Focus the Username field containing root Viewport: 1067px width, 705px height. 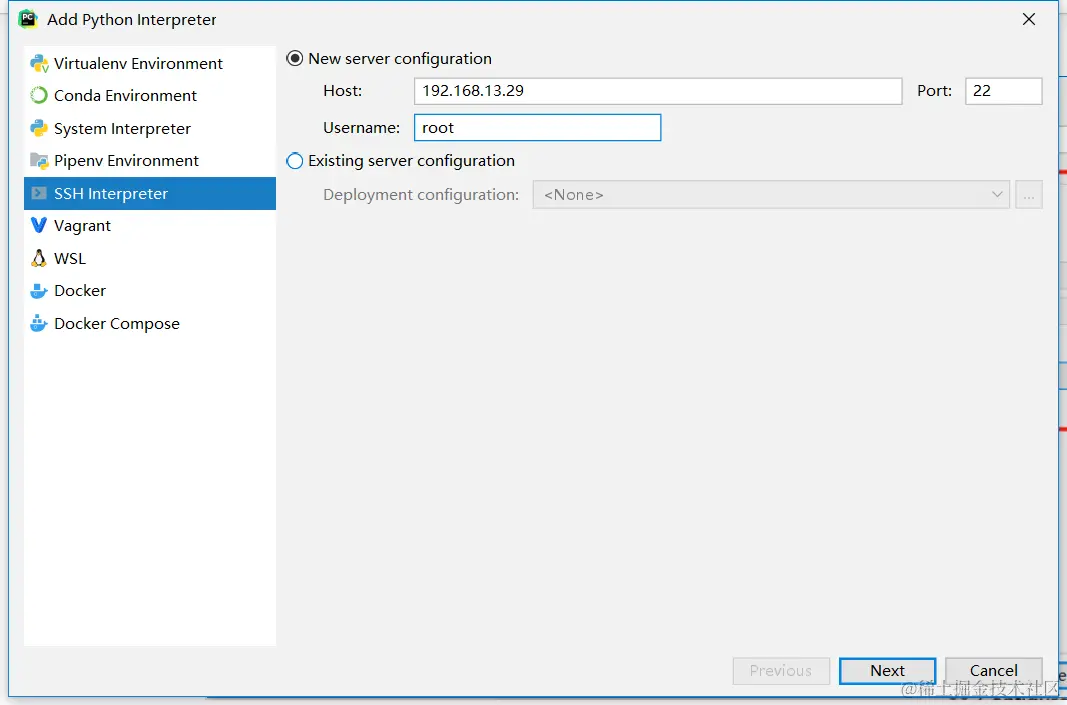coord(538,127)
